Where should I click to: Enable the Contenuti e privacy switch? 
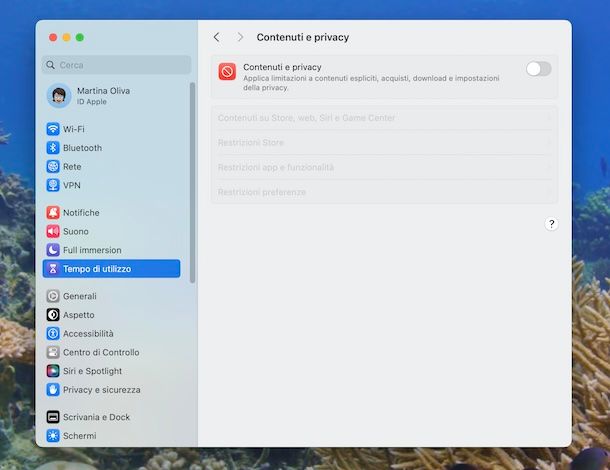click(x=539, y=69)
